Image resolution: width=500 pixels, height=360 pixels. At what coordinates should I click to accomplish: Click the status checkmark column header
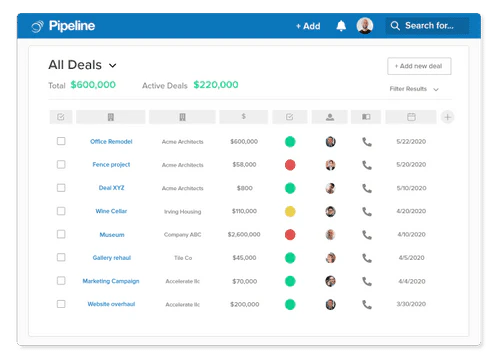point(290,117)
